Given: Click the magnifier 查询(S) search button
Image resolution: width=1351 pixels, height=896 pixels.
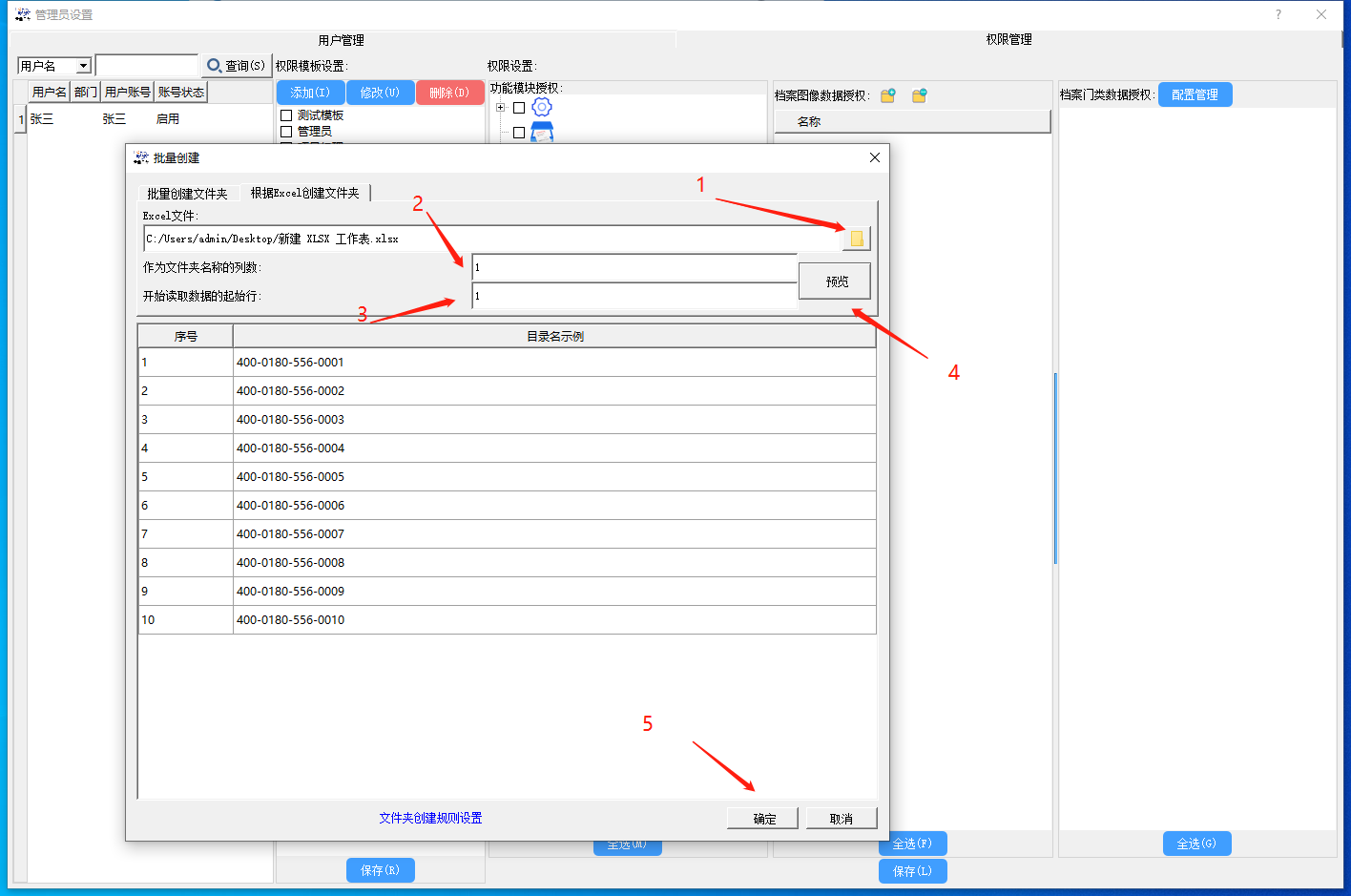Looking at the screenshot, I should 236,66.
